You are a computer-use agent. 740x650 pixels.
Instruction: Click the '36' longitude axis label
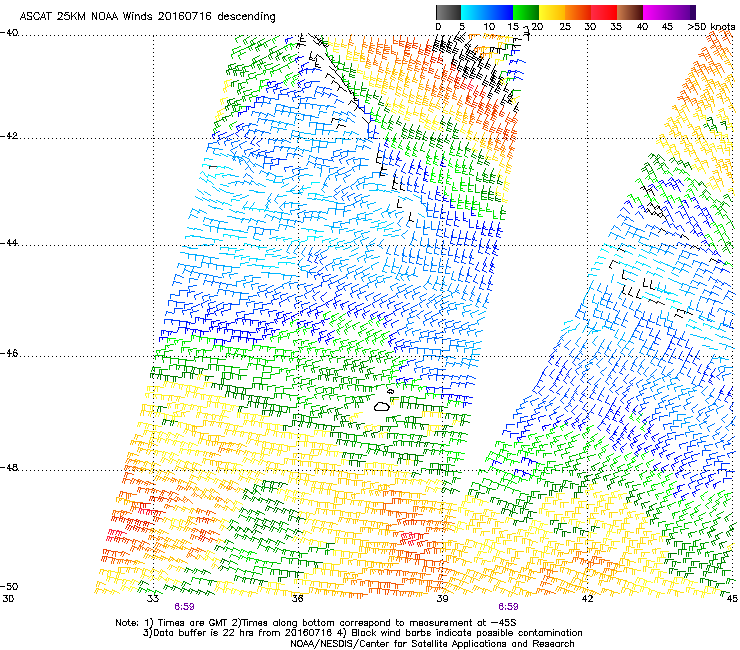pyautogui.click(x=297, y=599)
